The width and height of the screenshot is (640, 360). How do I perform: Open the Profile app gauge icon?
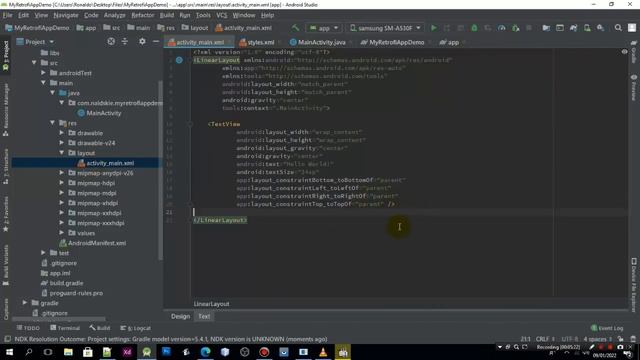point(502,28)
